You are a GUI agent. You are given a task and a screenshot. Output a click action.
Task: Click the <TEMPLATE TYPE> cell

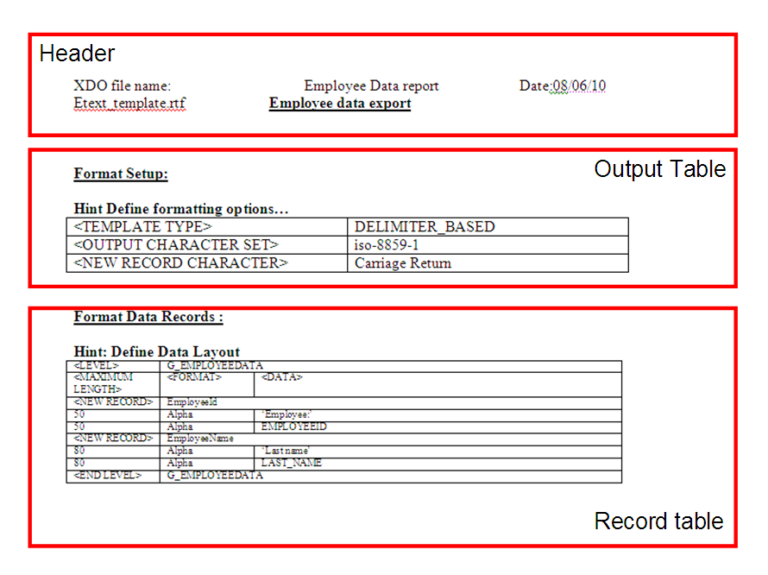[138, 227]
